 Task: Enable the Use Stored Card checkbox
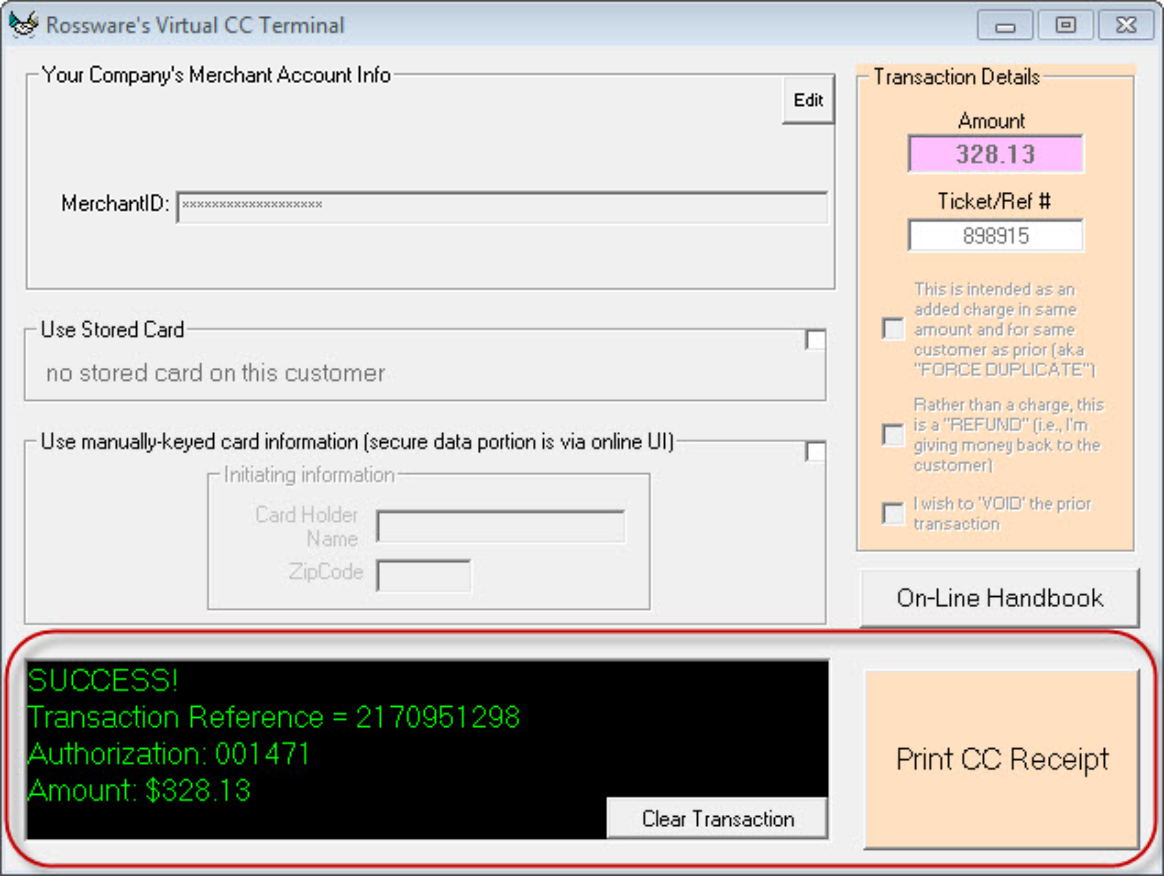pyautogui.click(x=815, y=340)
